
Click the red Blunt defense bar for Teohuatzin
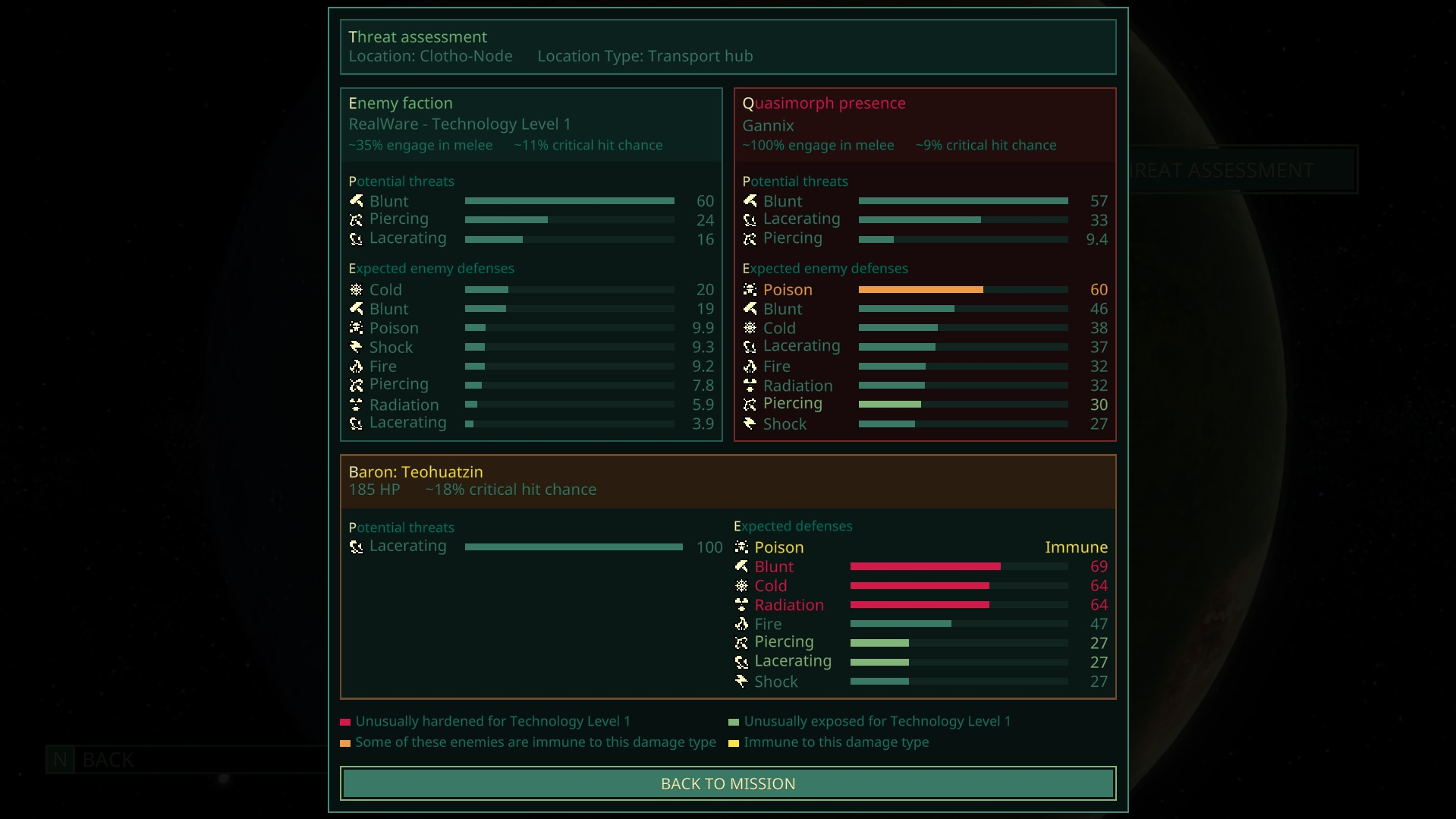pos(925,566)
